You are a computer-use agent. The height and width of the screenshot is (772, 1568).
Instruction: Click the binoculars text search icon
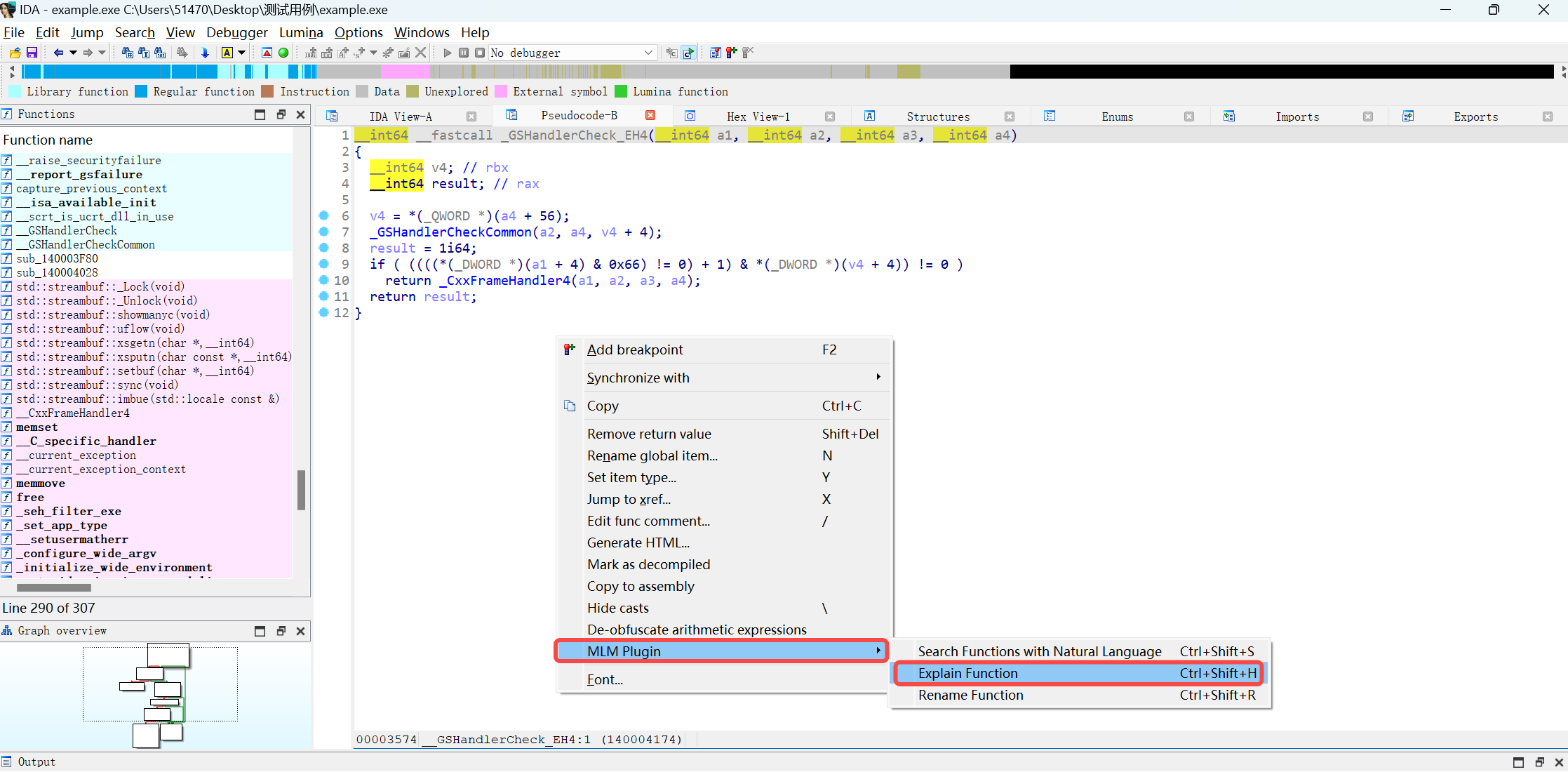(x=144, y=53)
